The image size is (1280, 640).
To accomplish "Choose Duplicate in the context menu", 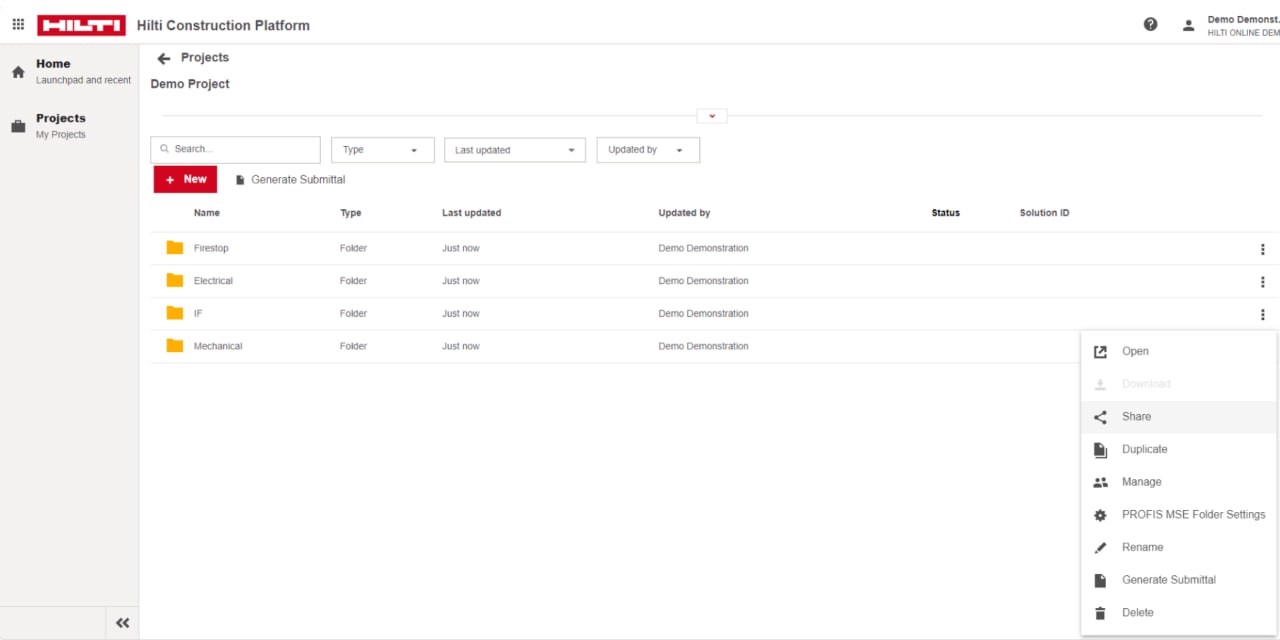I will [1145, 449].
